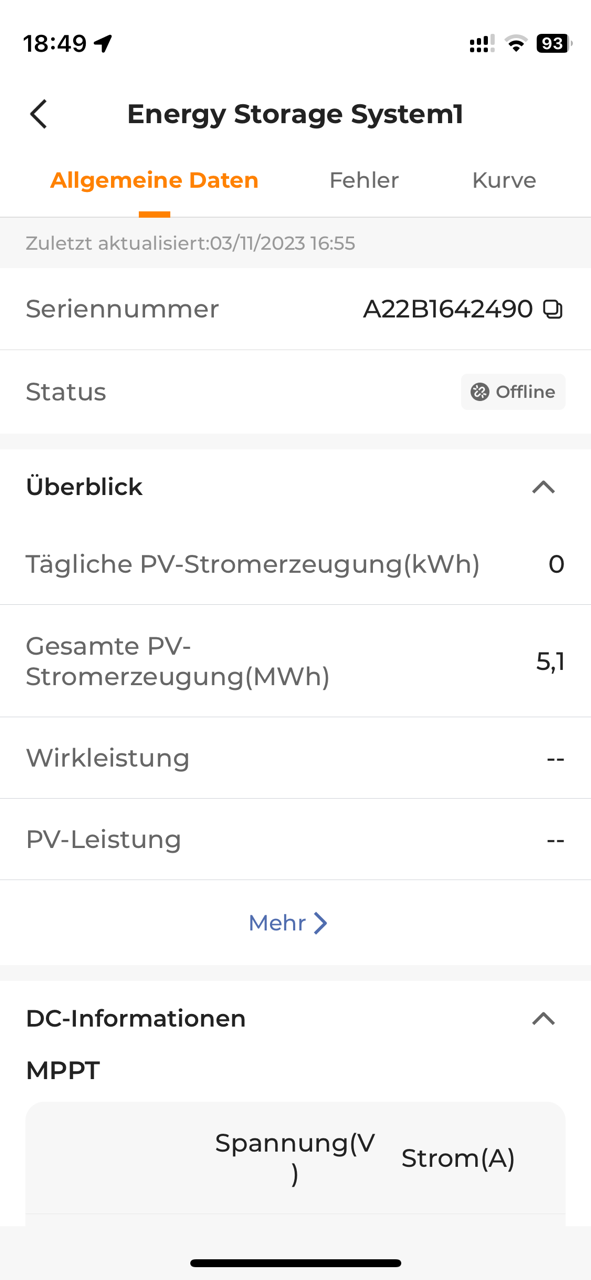Tap the Wi-Fi icon in status bar

coord(516,43)
